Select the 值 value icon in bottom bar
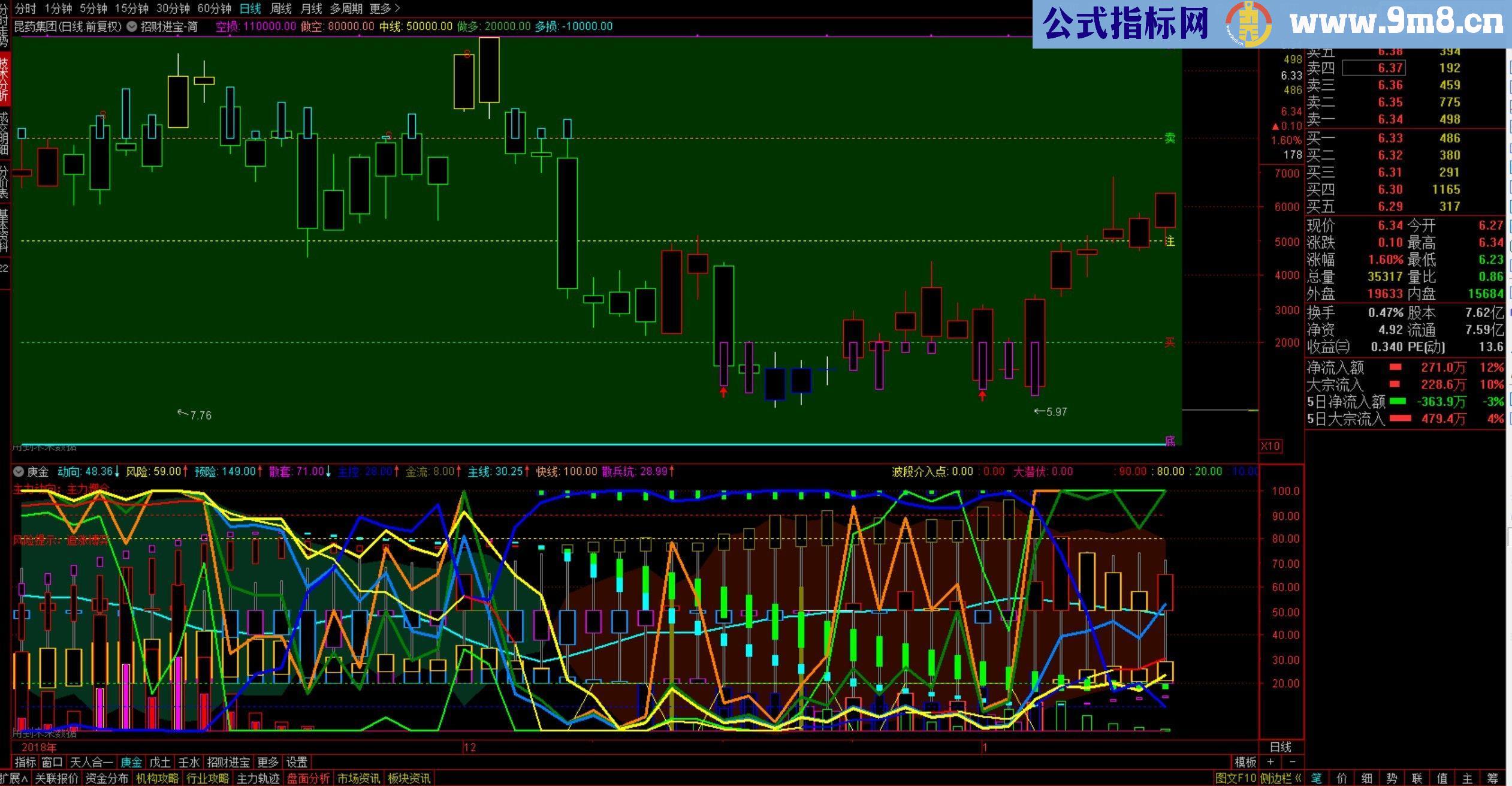1512x786 pixels. tap(1442, 778)
